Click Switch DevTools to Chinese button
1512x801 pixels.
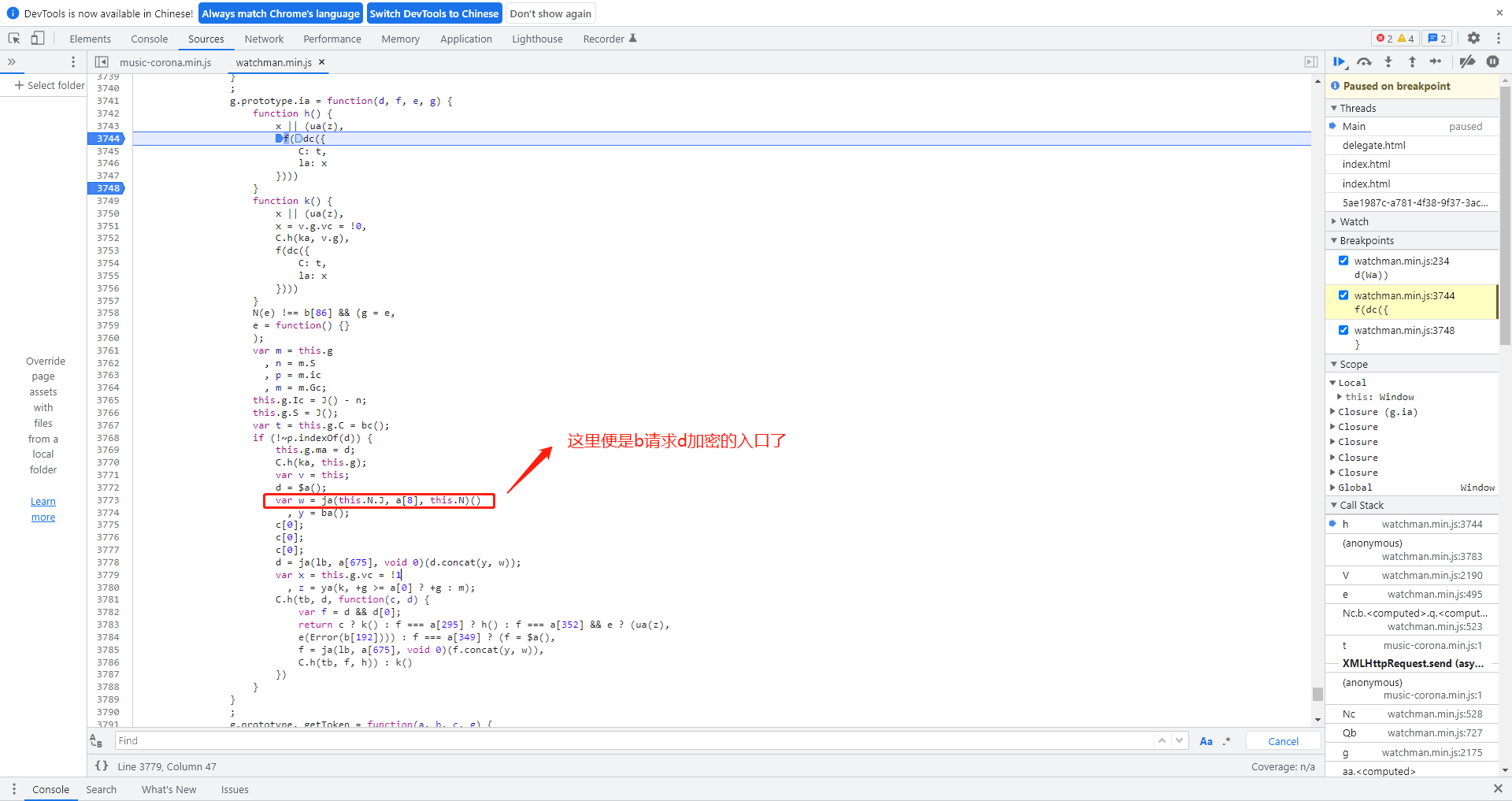click(434, 13)
